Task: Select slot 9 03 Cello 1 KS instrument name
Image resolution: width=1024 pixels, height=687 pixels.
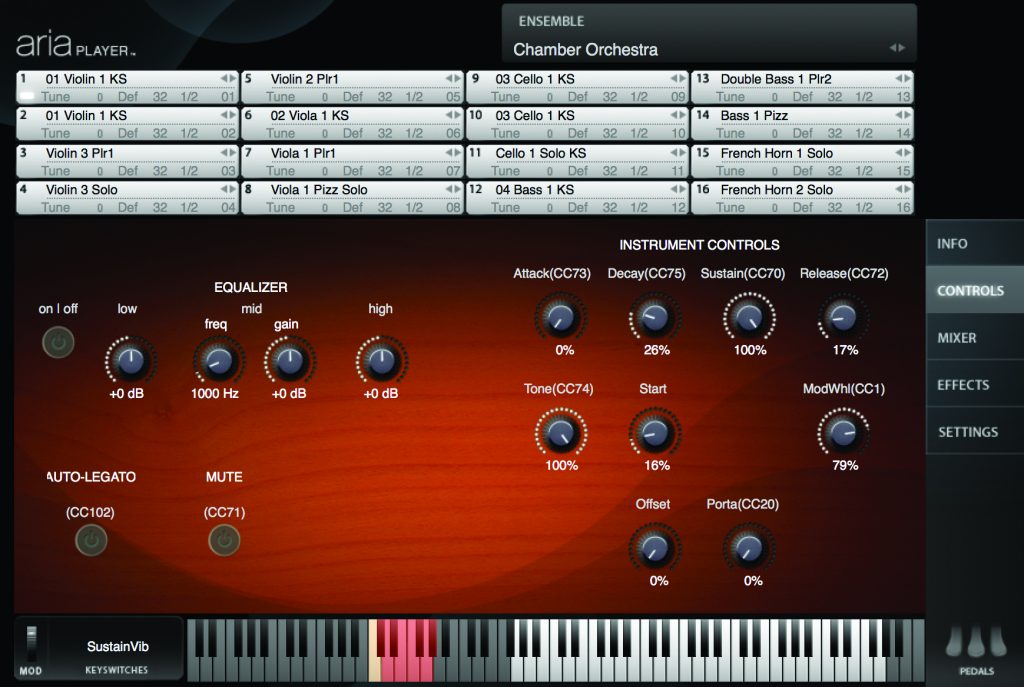Action: 535,79
